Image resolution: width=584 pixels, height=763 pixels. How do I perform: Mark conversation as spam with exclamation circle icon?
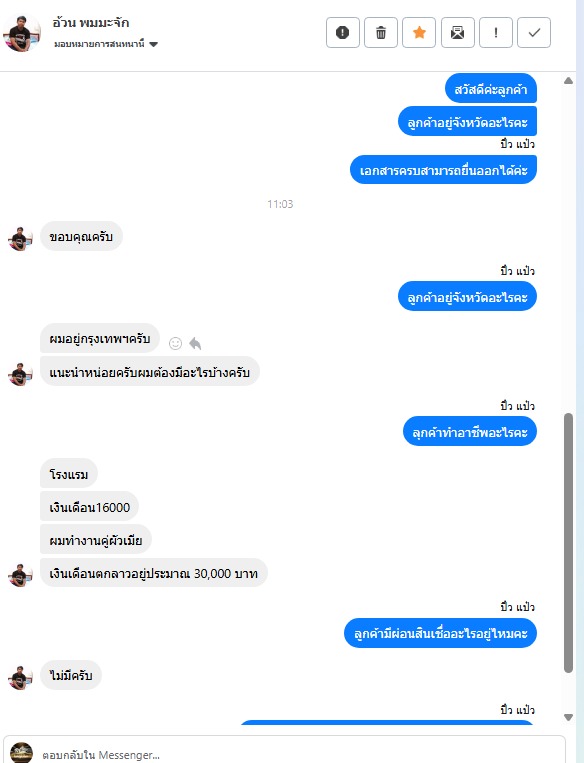point(343,33)
